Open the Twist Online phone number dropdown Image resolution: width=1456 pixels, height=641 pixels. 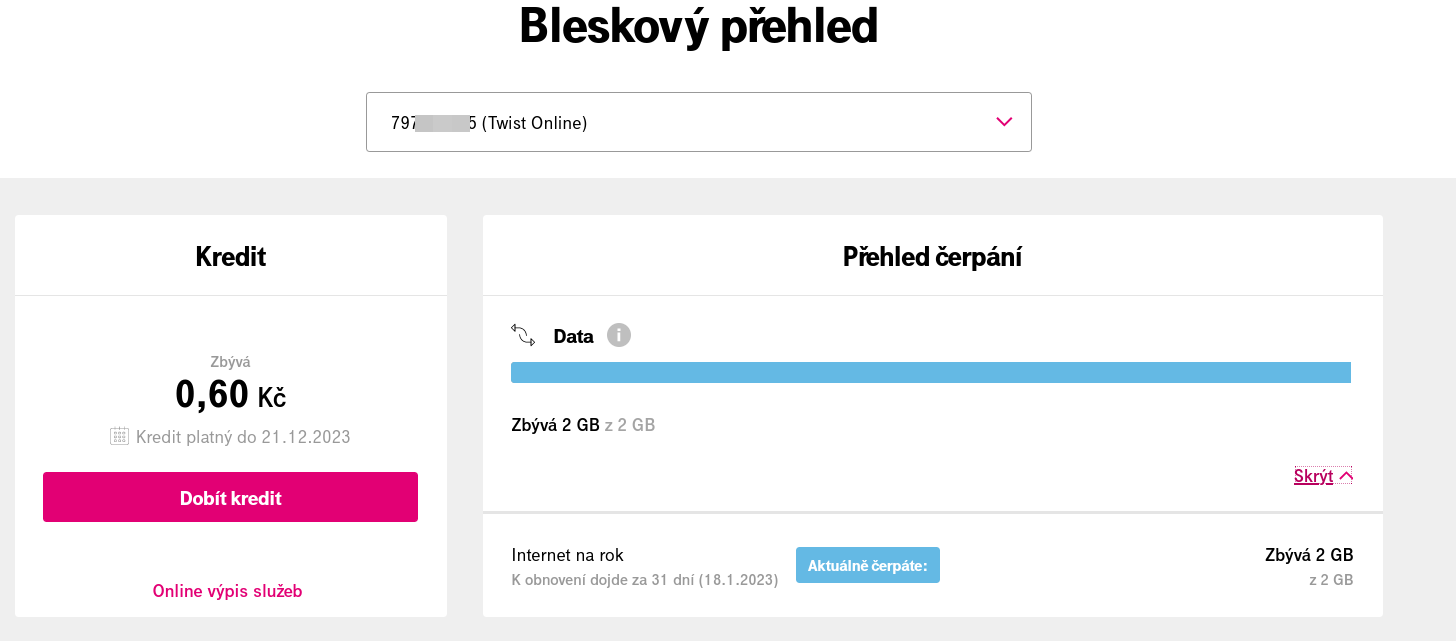[698, 122]
